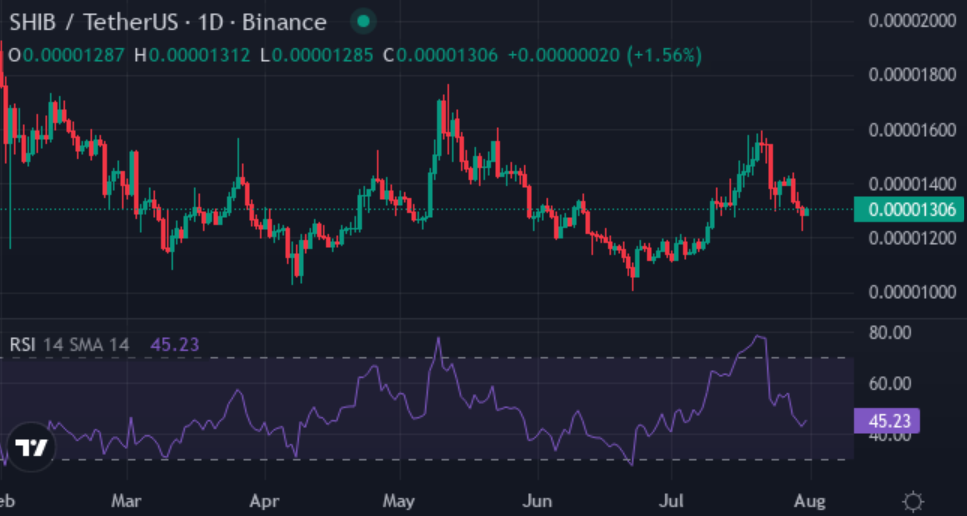Click the TradingView logo icon
The height and width of the screenshot is (516, 967).
(x=31, y=447)
